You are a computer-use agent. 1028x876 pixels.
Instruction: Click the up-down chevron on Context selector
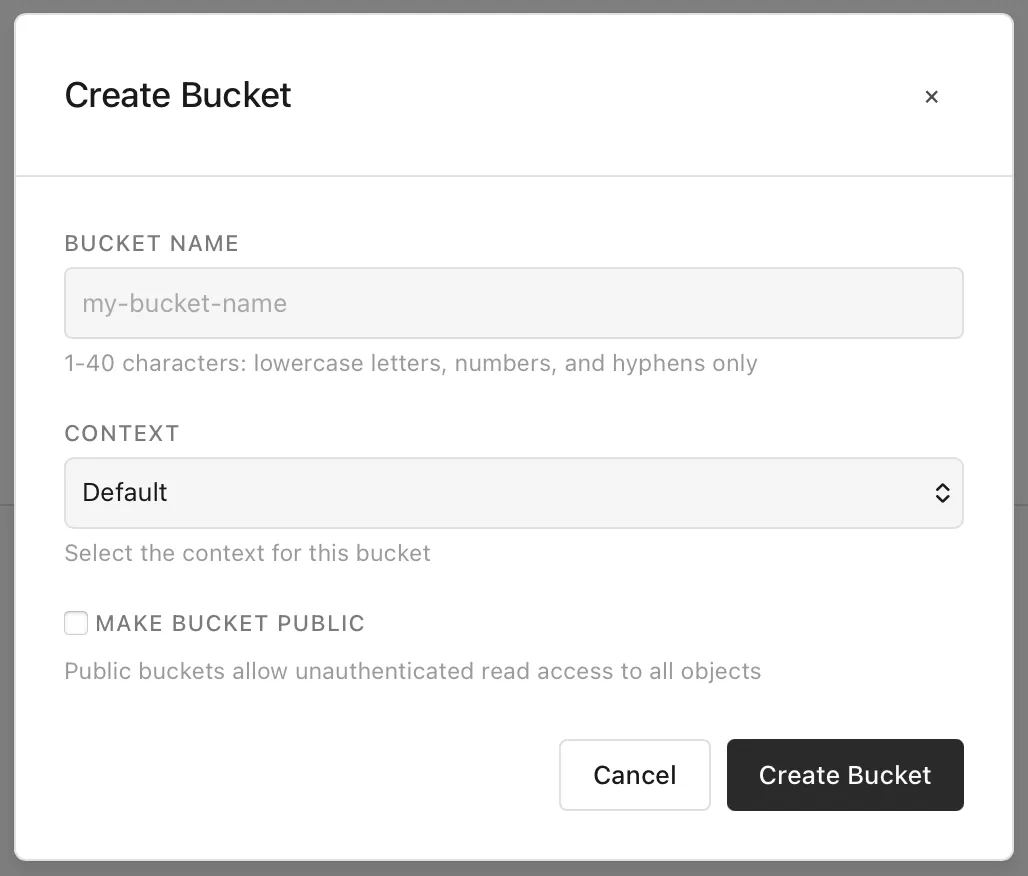[x=941, y=492]
